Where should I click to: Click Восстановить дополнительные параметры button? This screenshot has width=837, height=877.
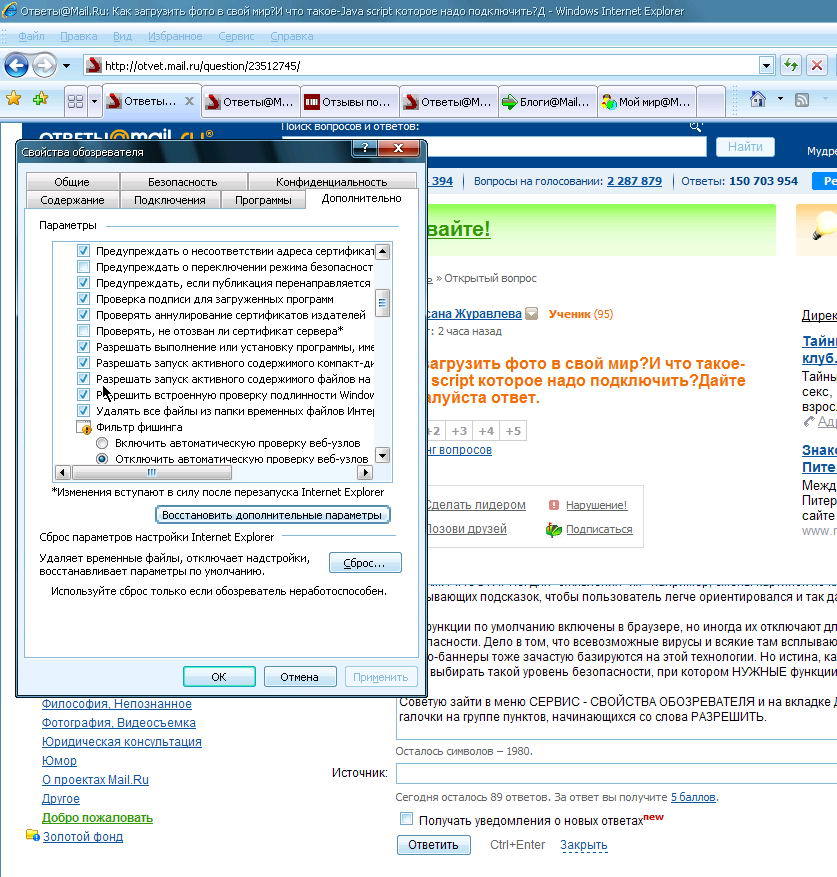(272, 515)
